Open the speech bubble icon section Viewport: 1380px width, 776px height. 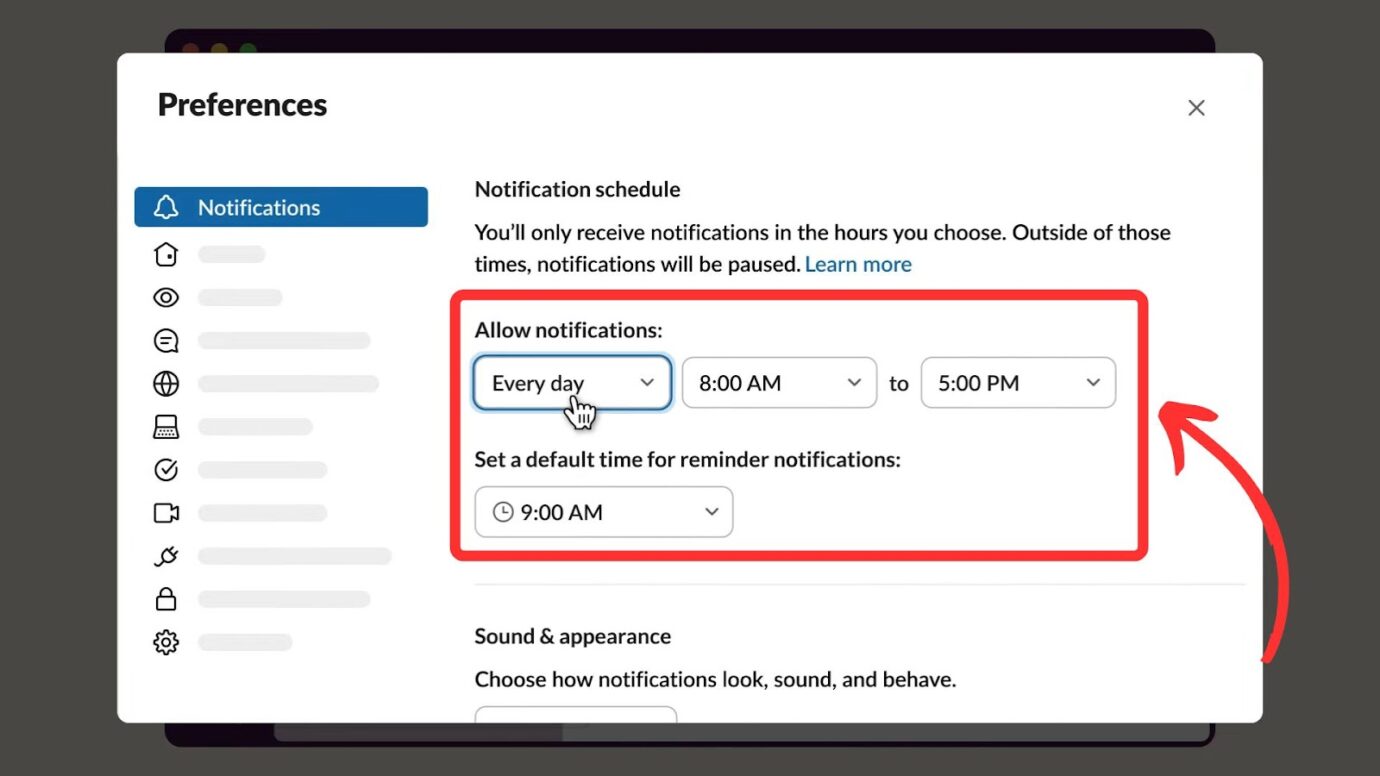pos(166,341)
